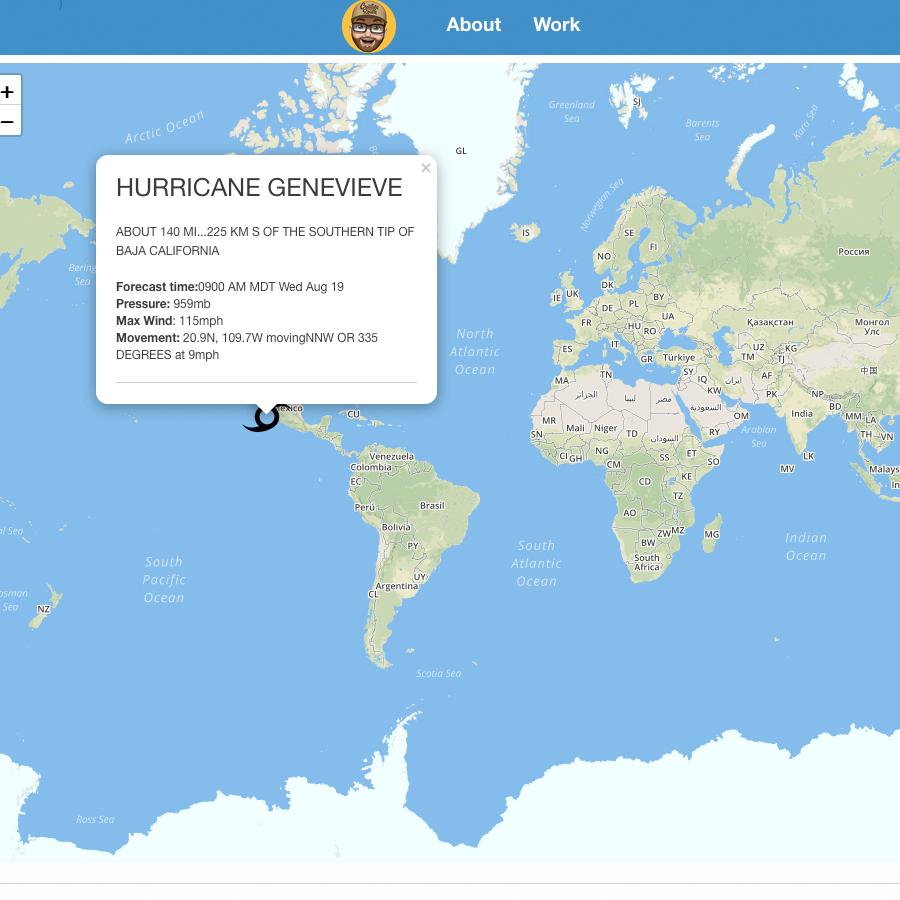Click the GL Greenland label

pyautogui.click(x=461, y=151)
